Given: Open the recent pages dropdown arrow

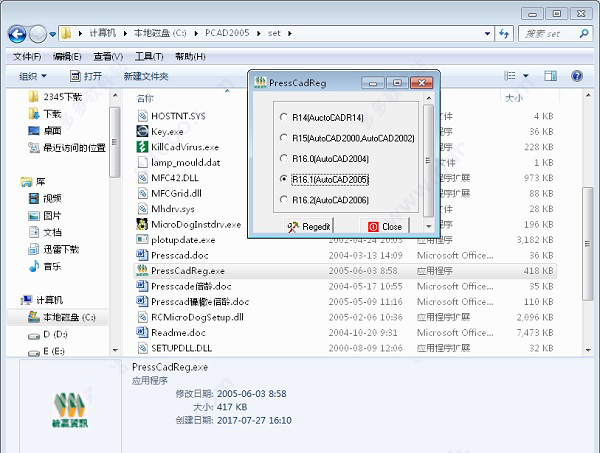Looking at the screenshot, I should click(x=53, y=34).
